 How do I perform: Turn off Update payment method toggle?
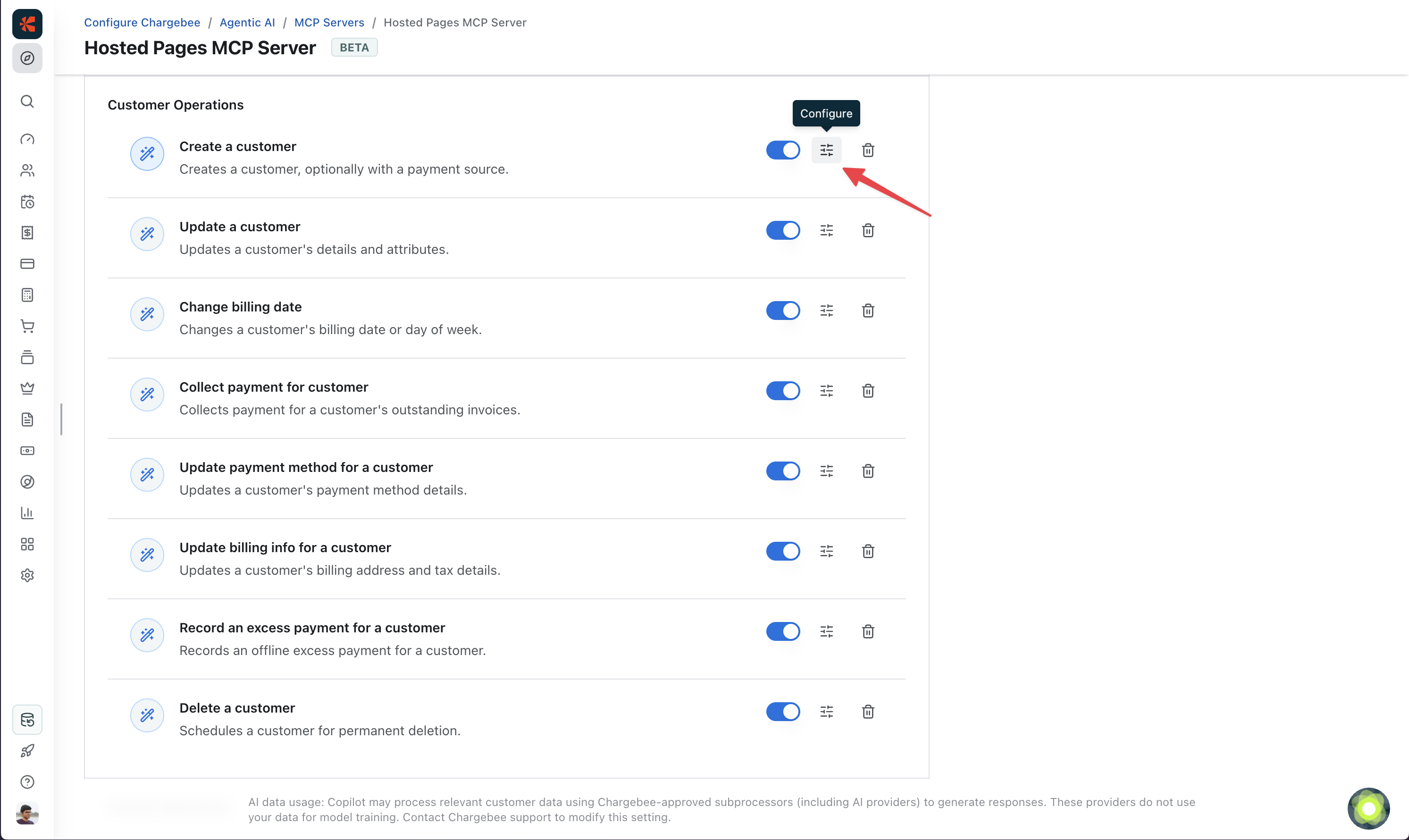tap(783, 471)
